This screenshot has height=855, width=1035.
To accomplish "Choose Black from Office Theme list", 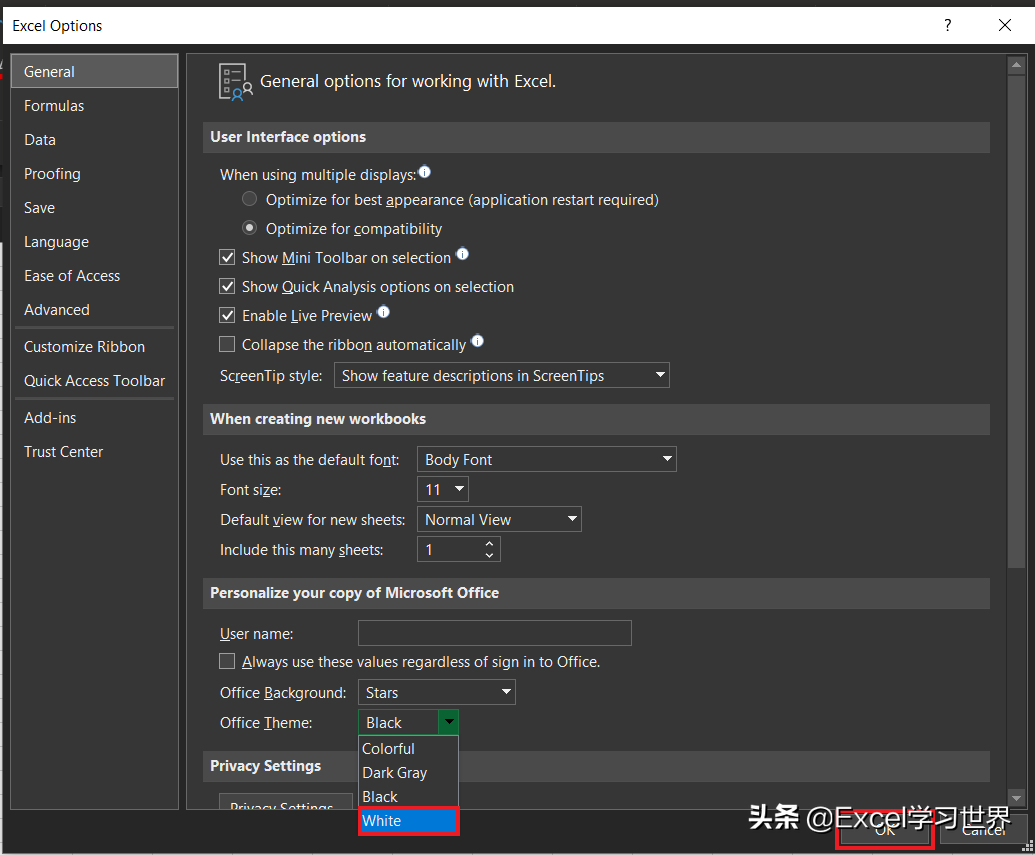I will pos(408,797).
